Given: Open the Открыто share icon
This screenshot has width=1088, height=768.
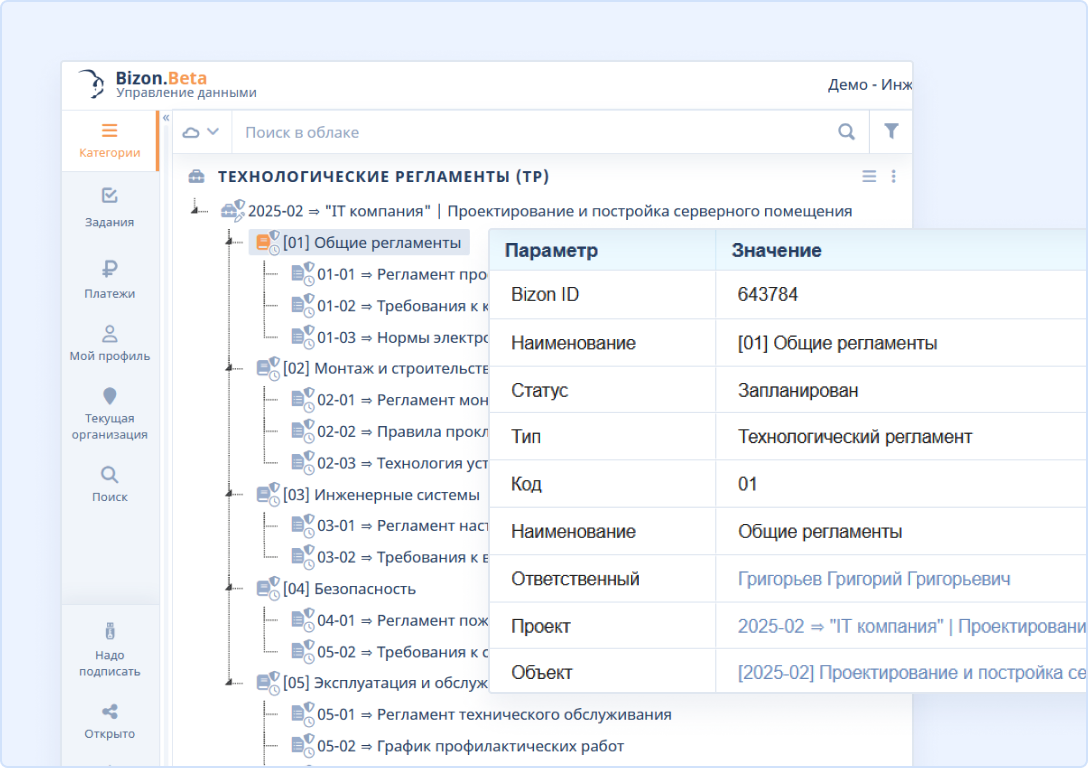Looking at the screenshot, I should tap(109, 720).
